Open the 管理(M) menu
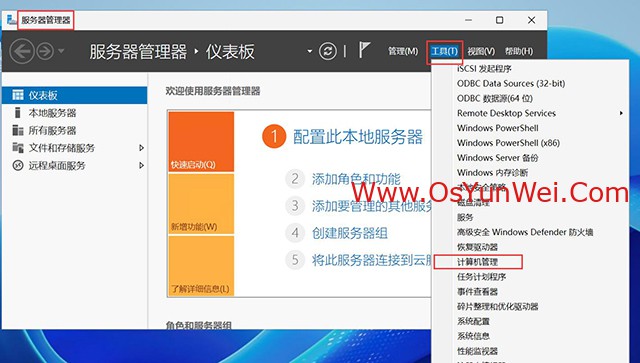The height and width of the screenshot is (363, 640). pos(403,51)
